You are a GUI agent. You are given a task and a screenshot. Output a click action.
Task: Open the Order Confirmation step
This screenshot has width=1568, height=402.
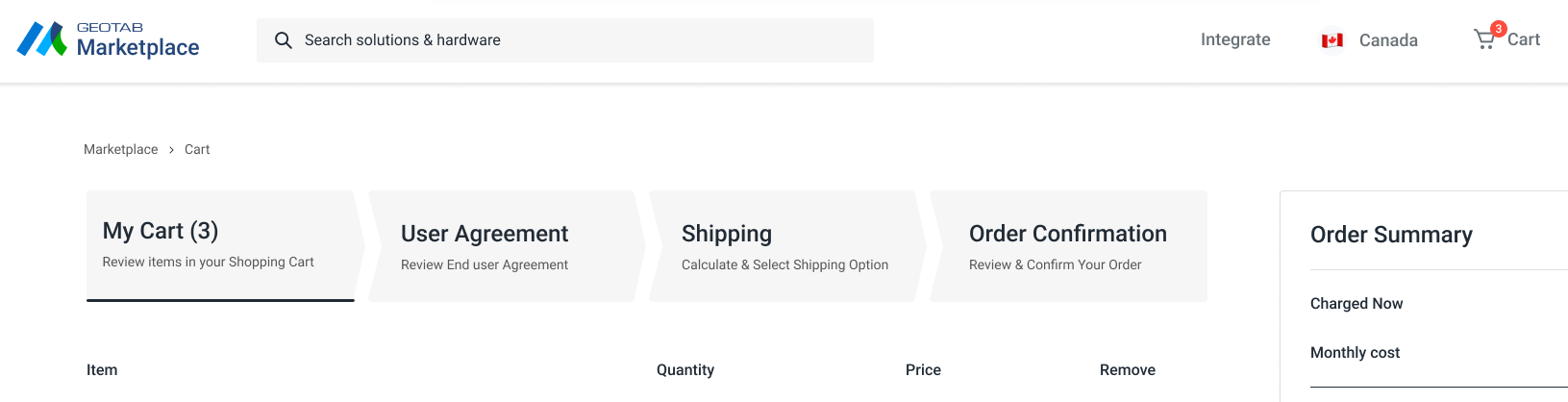click(x=1067, y=246)
